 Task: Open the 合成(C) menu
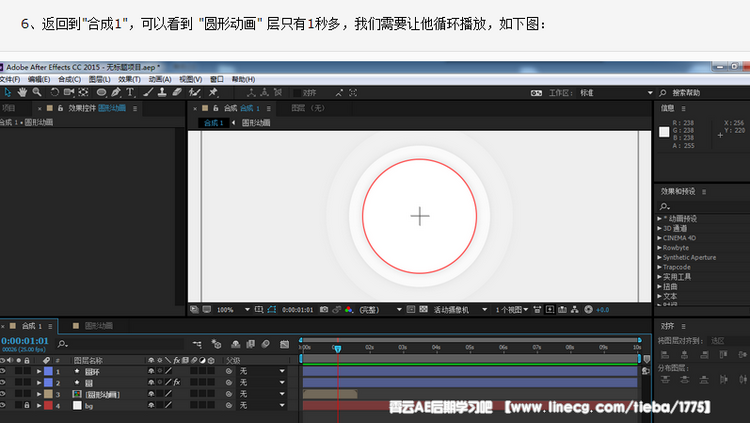[69, 79]
